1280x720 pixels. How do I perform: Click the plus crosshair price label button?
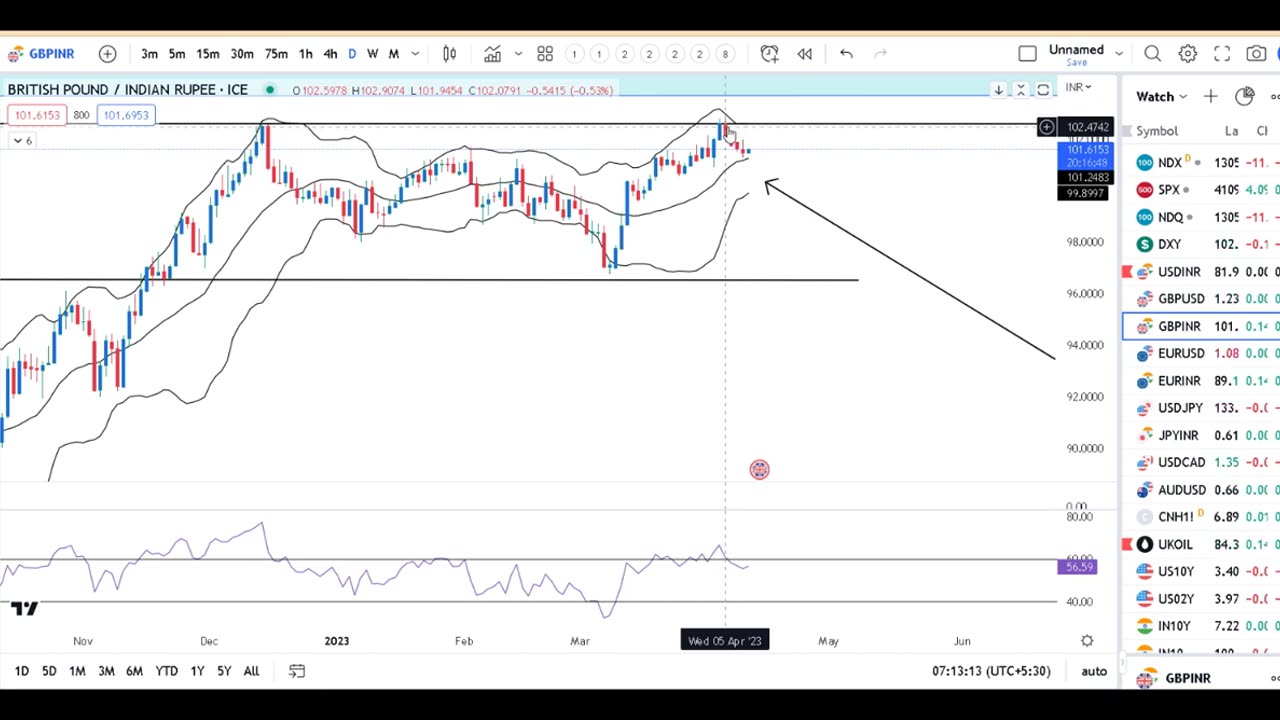[1046, 127]
